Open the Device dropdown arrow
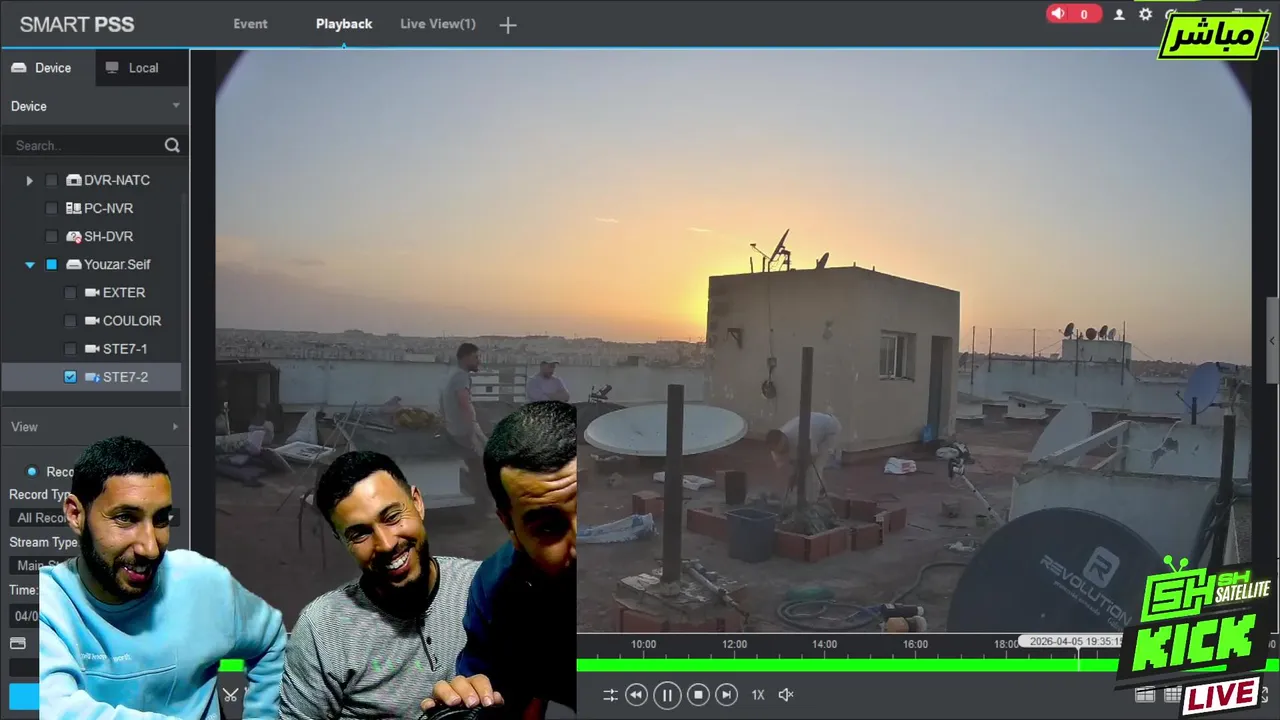The image size is (1280, 720). (176, 106)
